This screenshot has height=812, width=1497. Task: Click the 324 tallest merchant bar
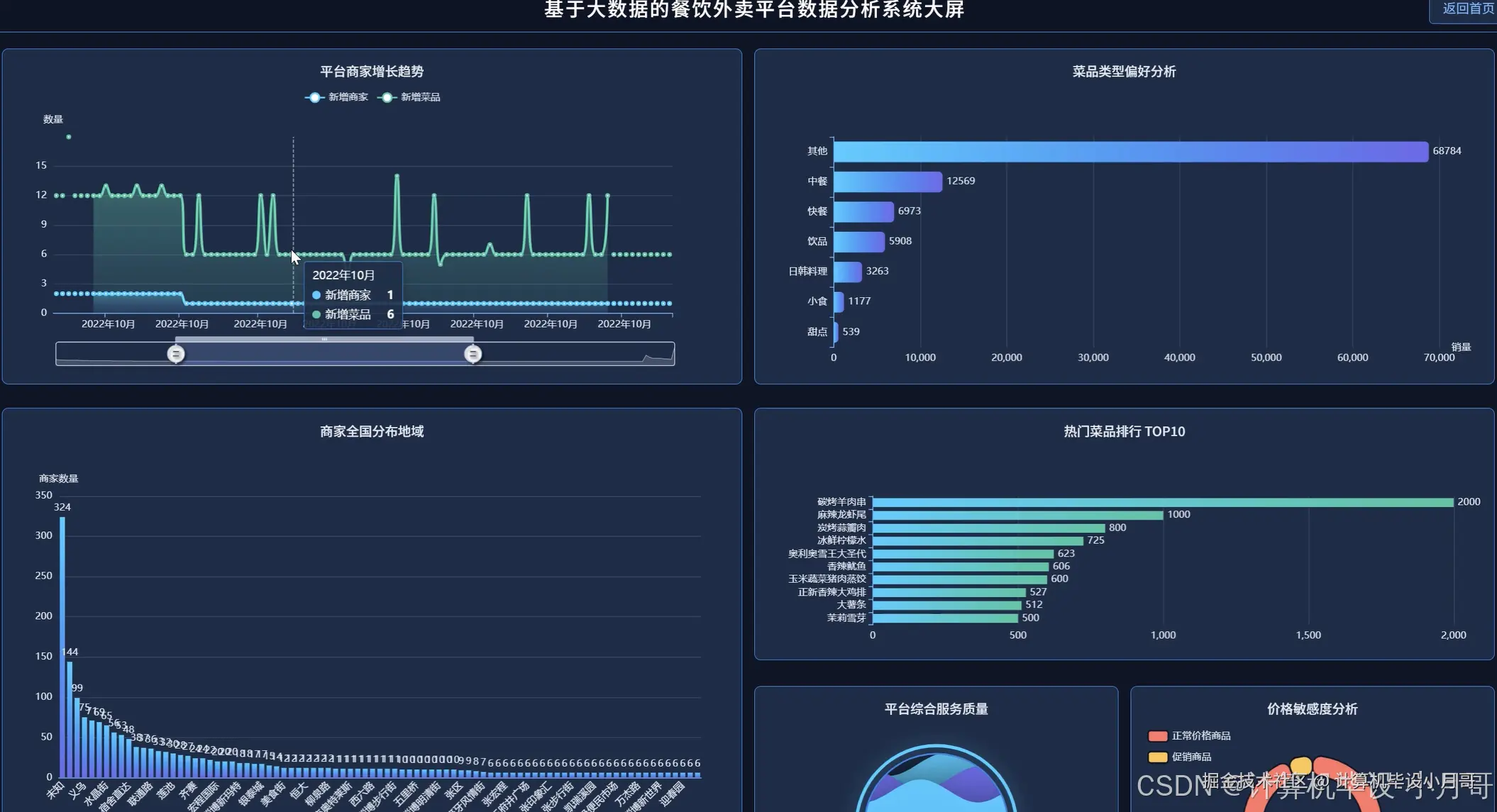click(x=62, y=645)
